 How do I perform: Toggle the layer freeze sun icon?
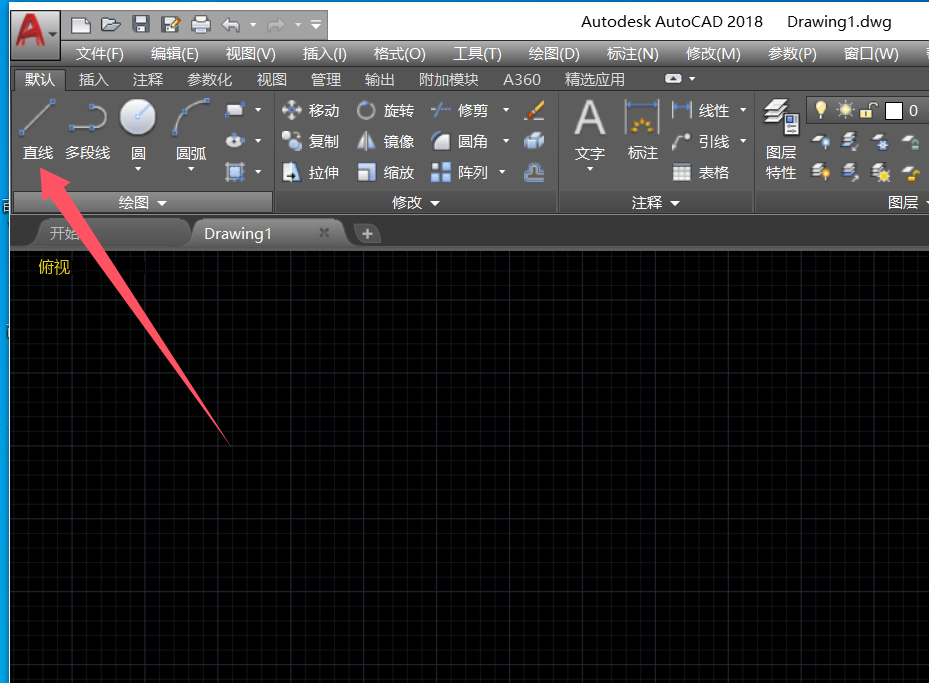pyautogui.click(x=845, y=110)
